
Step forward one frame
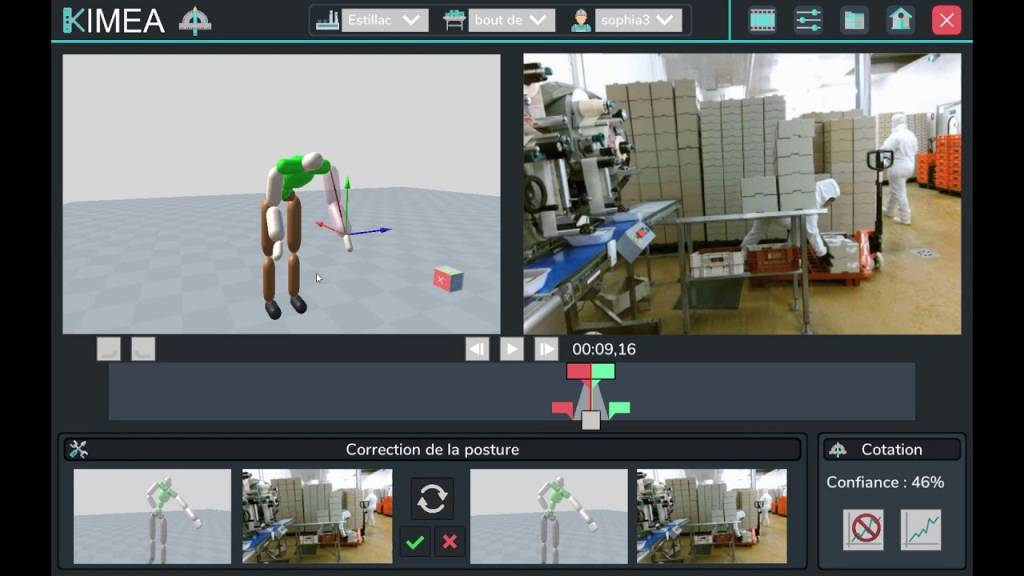pyautogui.click(x=546, y=349)
